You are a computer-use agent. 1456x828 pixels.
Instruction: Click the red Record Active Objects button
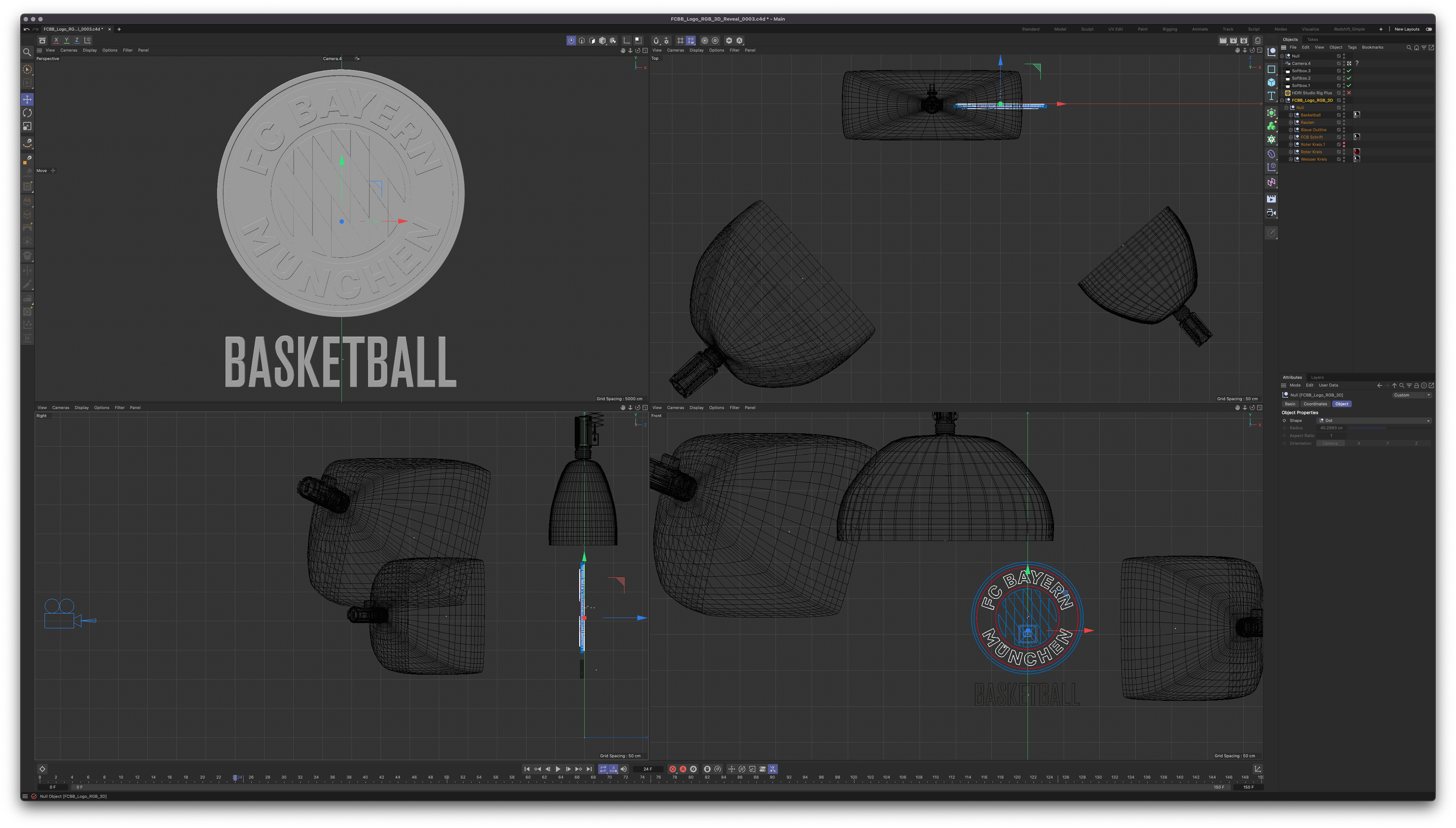673,769
